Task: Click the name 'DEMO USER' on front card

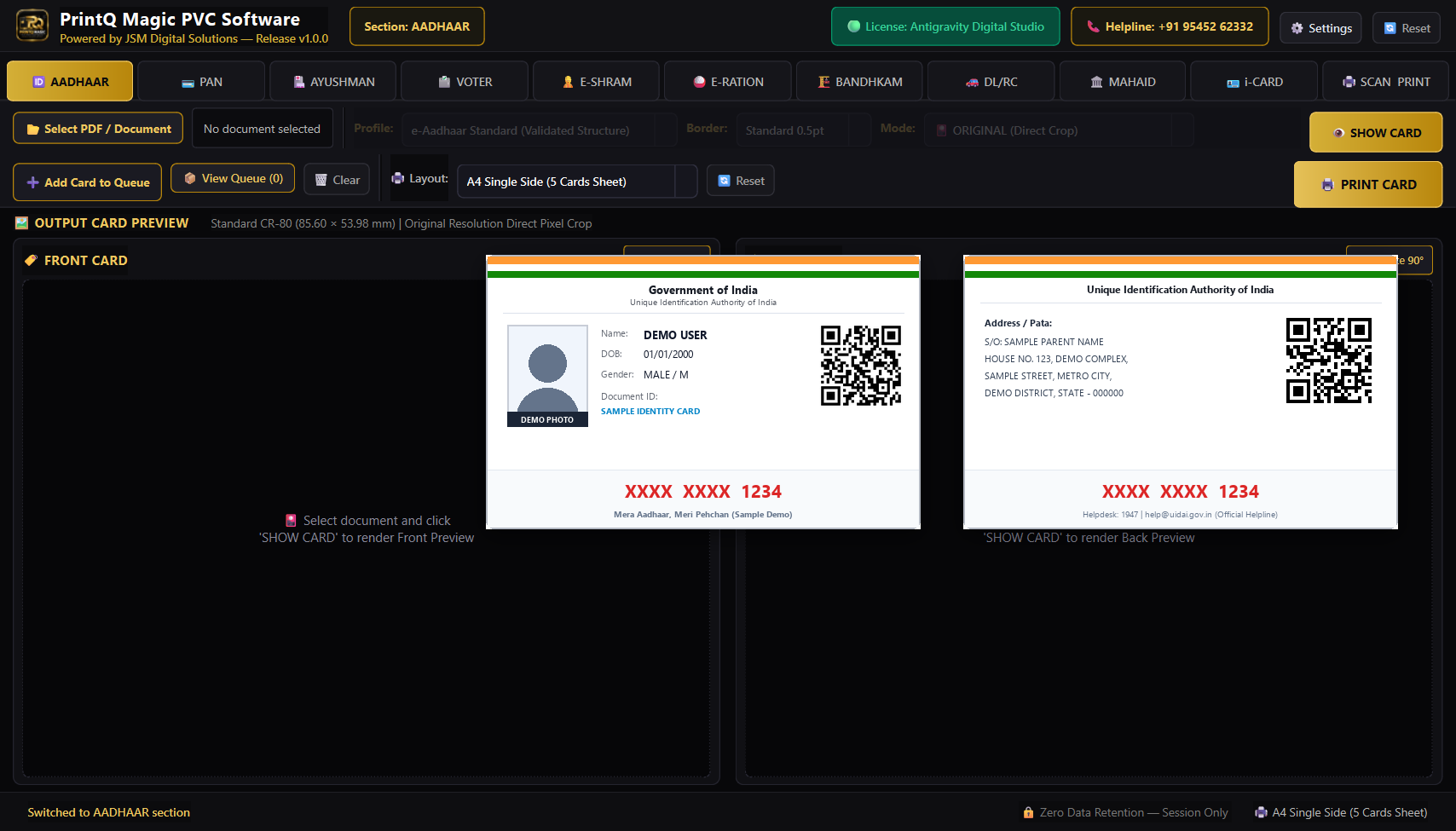Action: pyautogui.click(x=675, y=335)
